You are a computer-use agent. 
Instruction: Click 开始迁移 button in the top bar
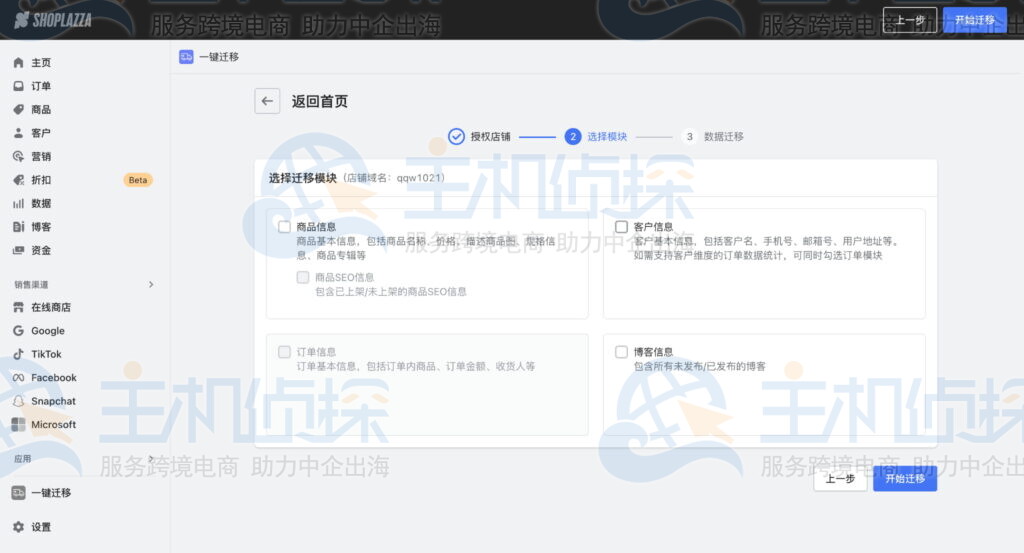[974, 20]
